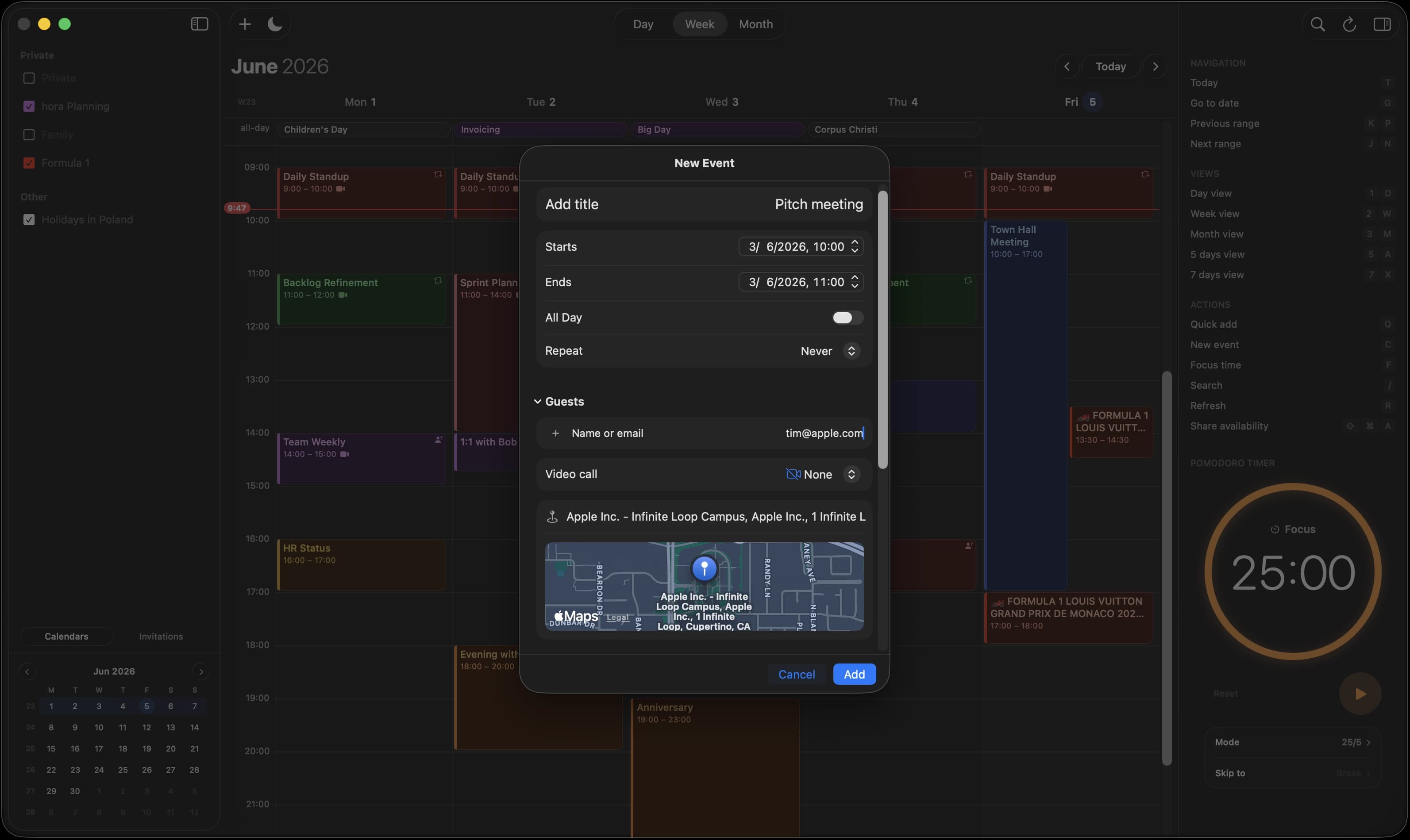The width and height of the screenshot is (1410, 840).
Task: Click the refresh icon in top toolbar
Action: coord(1349,24)
